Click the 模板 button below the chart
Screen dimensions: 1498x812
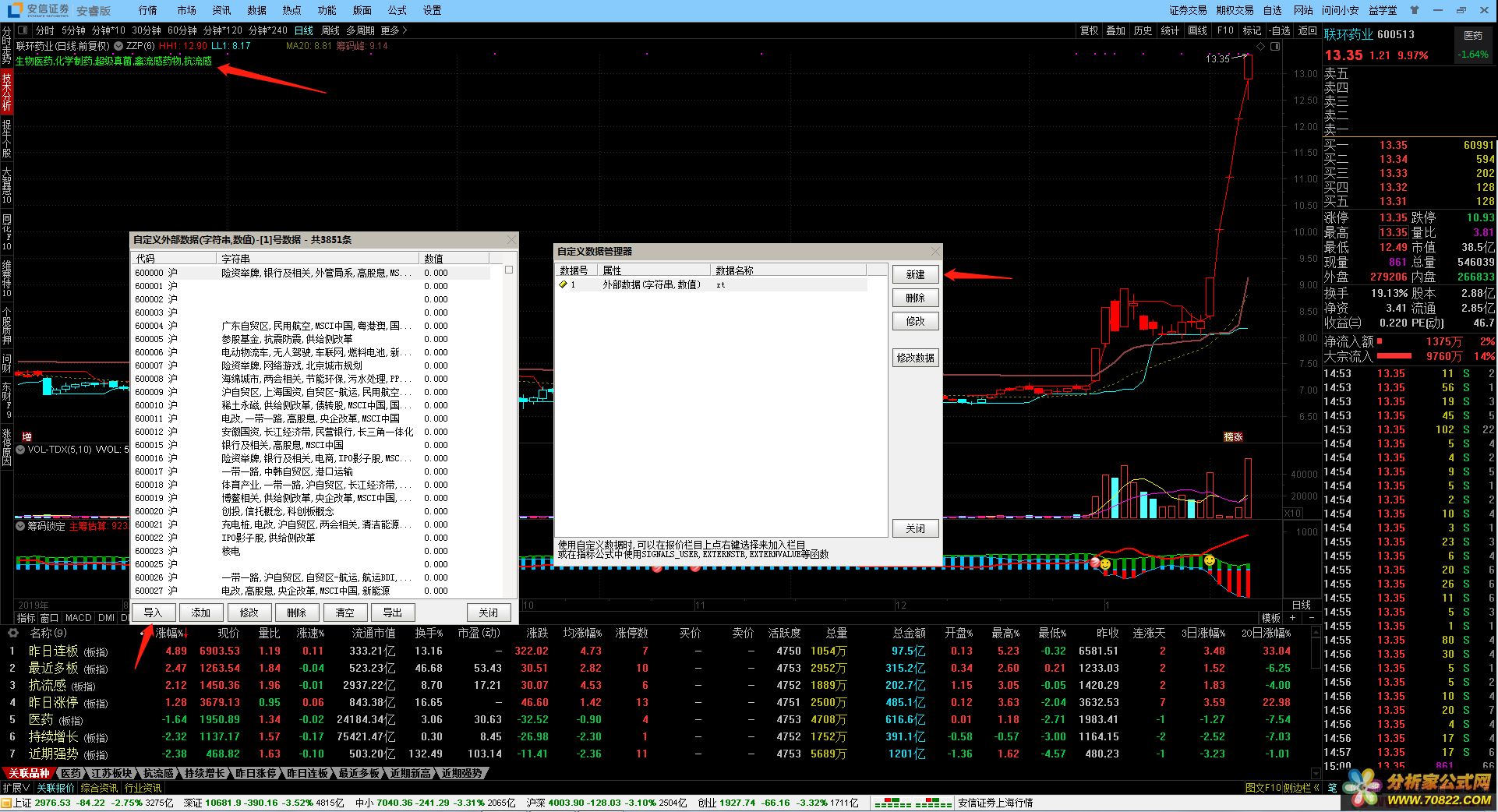pos(1270,617)
